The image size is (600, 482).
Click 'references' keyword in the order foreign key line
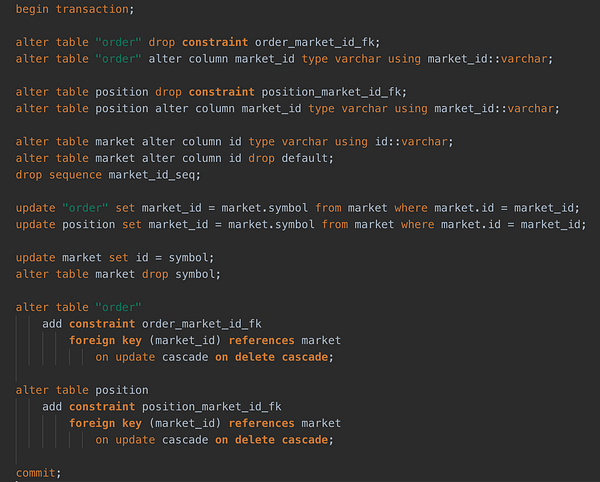click(x=262, y=340)
